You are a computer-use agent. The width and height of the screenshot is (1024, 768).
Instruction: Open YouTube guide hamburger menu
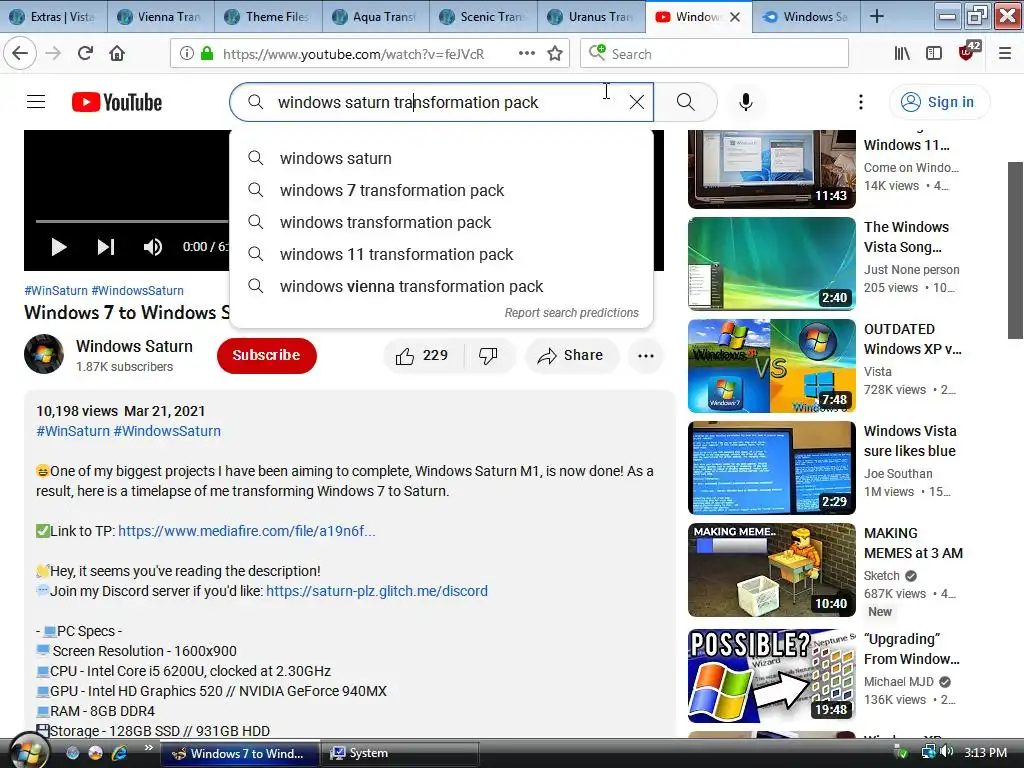pyautogui.click(x=36, y=102)
